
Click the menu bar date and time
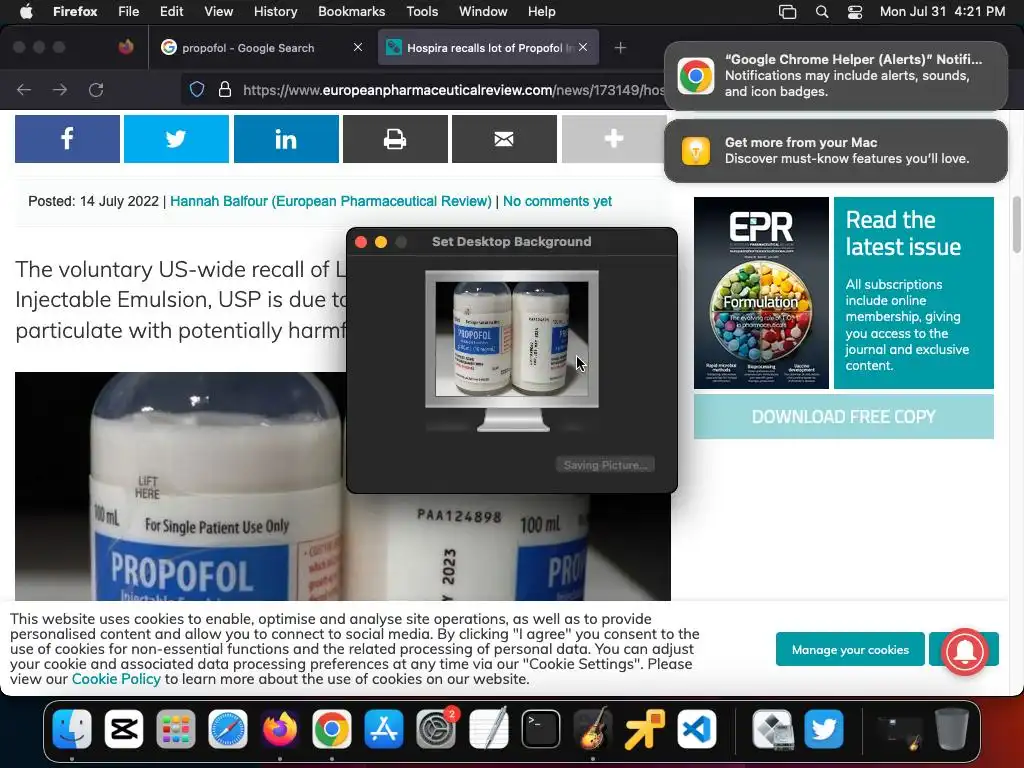coord(942,12)
